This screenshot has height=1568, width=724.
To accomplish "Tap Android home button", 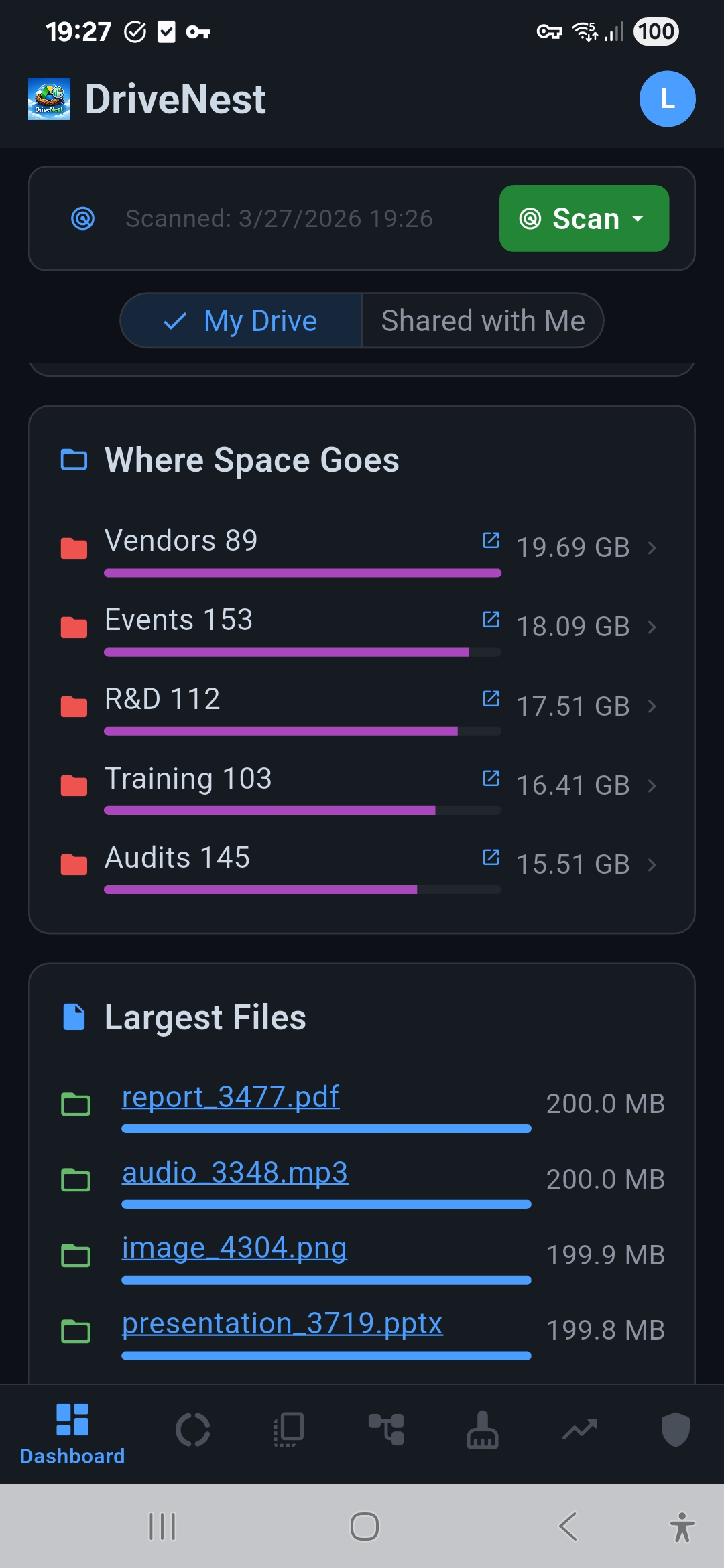I will point(365,1526).
